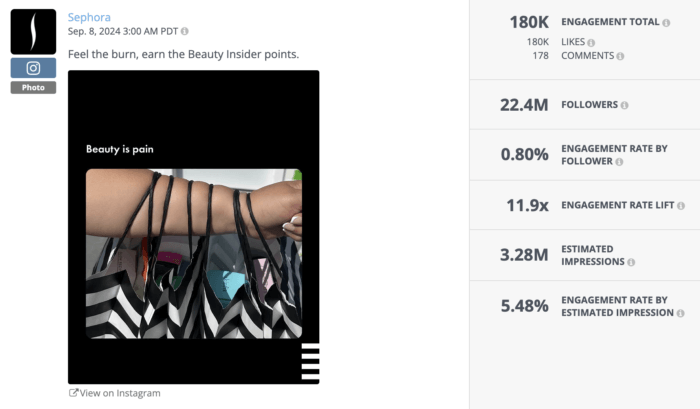Click the Estimated Impressions info icon
Screen dimensions: 700x409
[x=631, y=263]
